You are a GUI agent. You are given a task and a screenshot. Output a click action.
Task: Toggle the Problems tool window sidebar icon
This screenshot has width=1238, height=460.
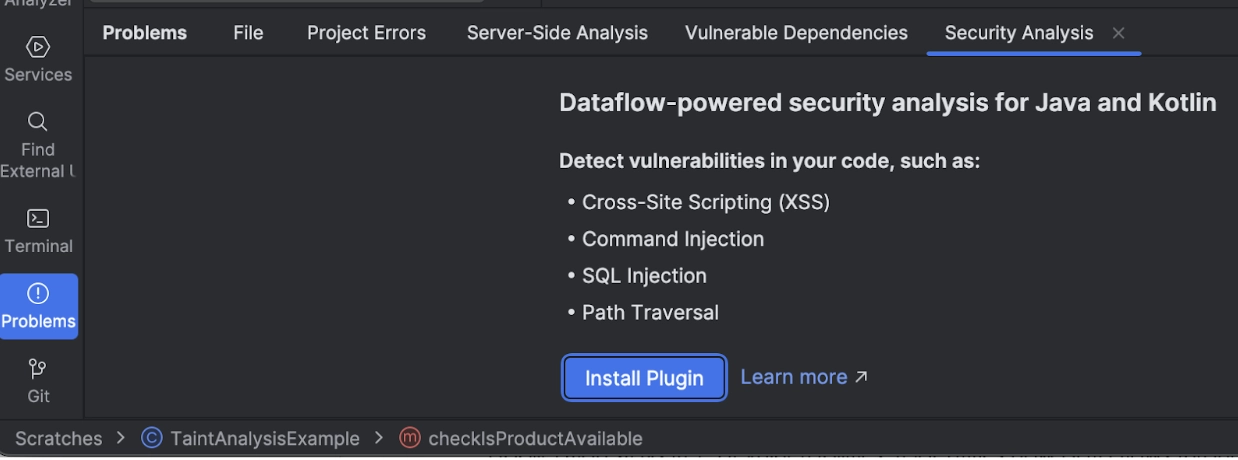click(38, 306)
